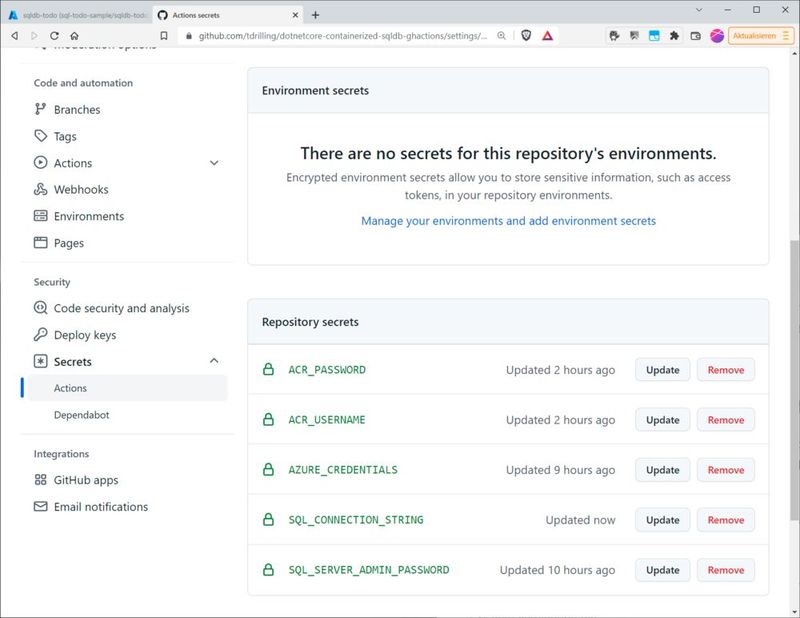Reload the page with the refresh icon
This screenshot has width=800, height=618.
pyautogui.click(x=54, y=36)
